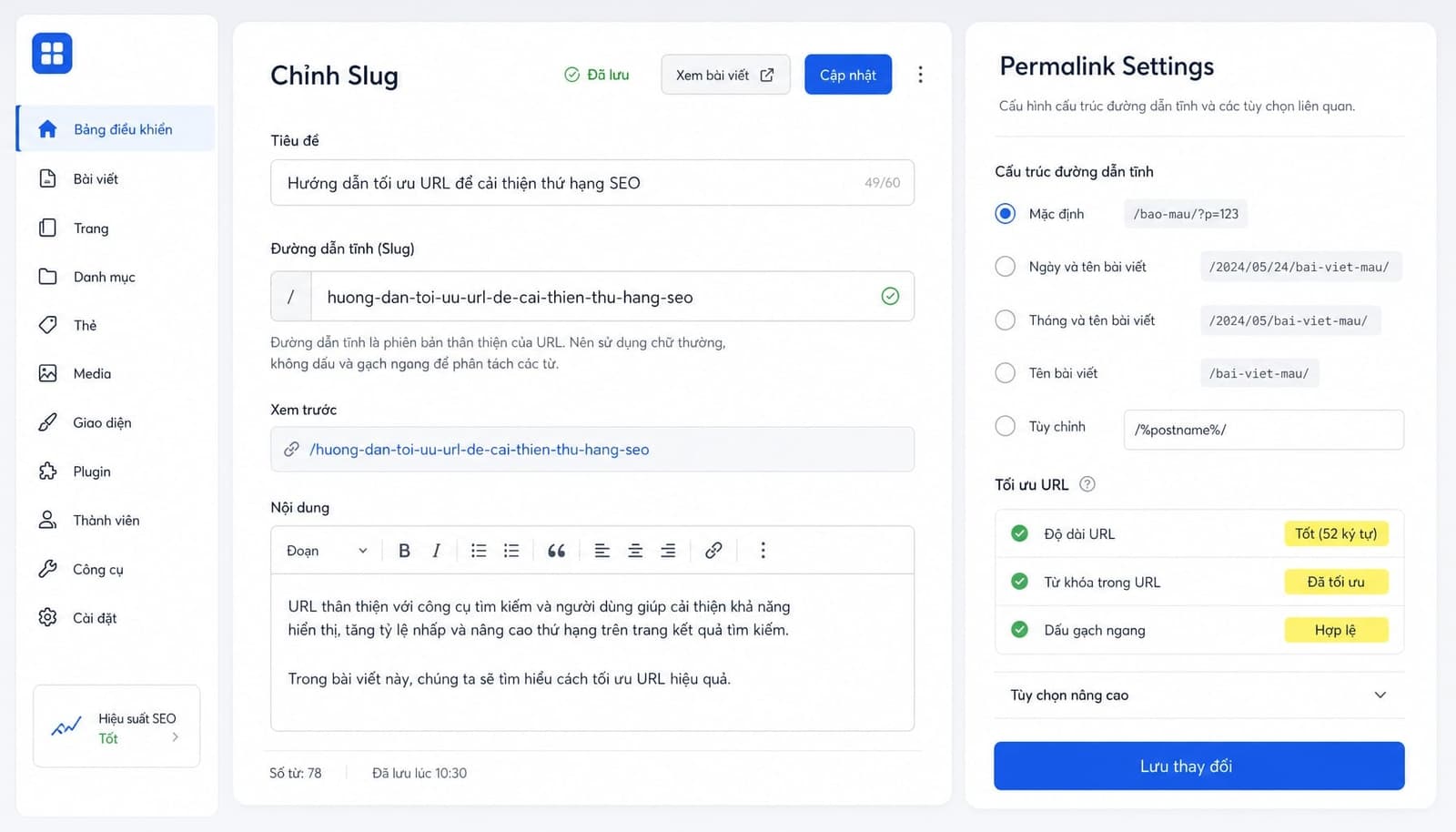Click the Tốt (52 ký tự) badge
The width and height of the screenshot is (1456, 832).
click(x=1336, y=533)
